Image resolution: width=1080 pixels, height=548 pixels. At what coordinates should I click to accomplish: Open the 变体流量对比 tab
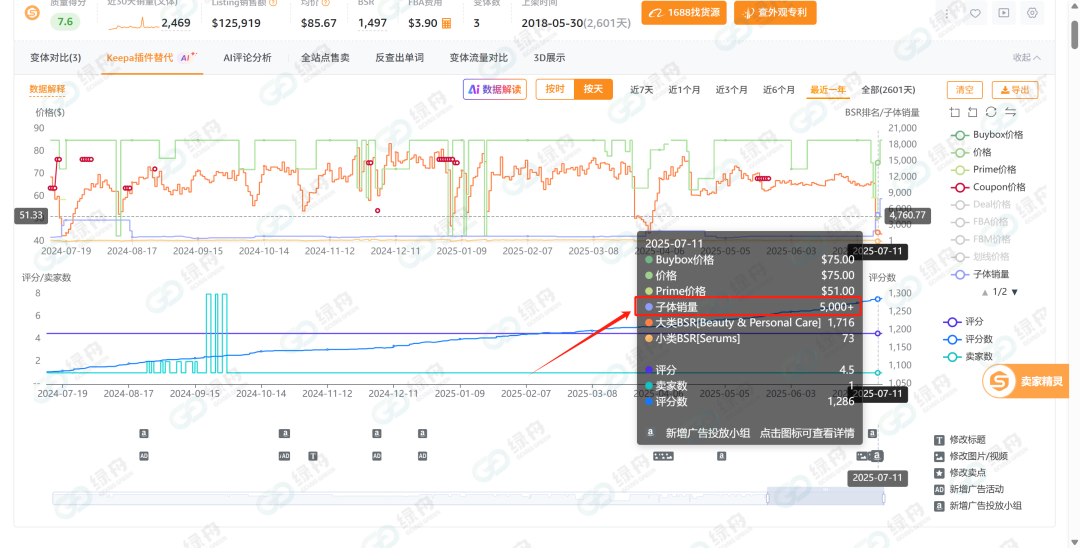[479, 58]
